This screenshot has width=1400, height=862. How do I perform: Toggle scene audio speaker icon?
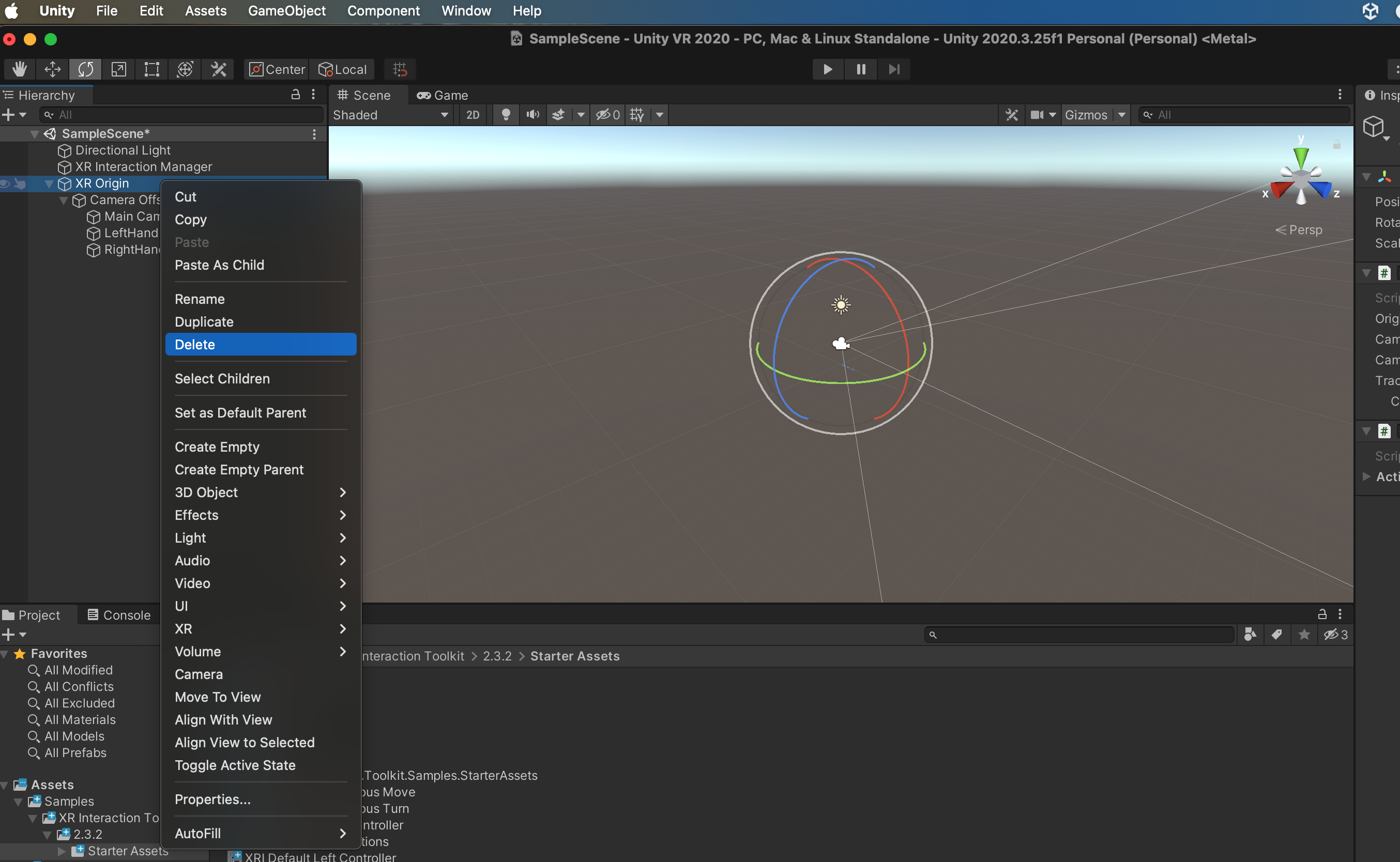(x=532, y=115)
